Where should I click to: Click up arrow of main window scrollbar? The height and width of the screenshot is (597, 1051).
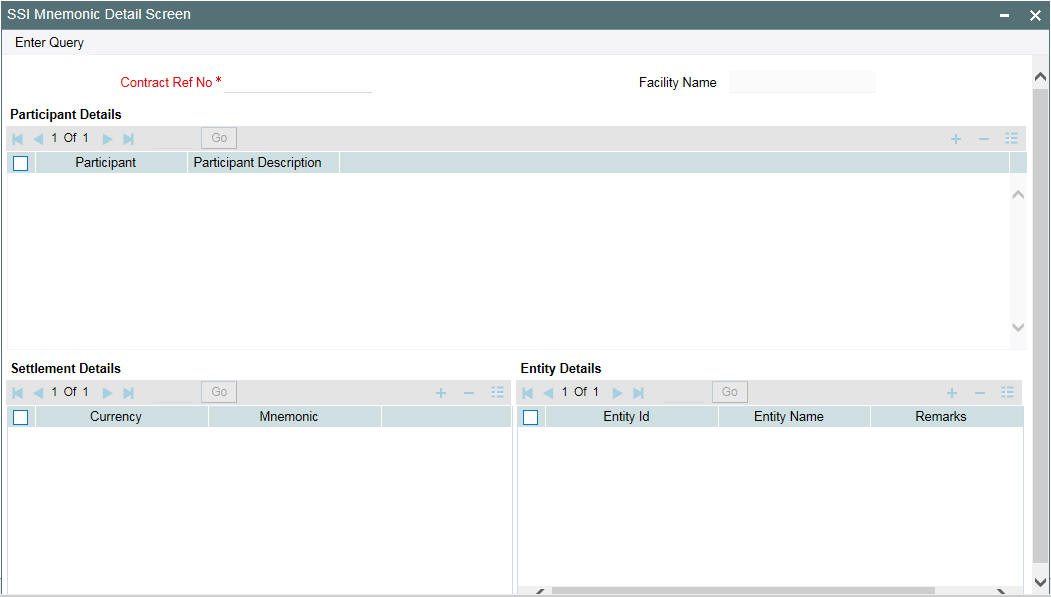pyautogui.click(x=1040, y=78)
